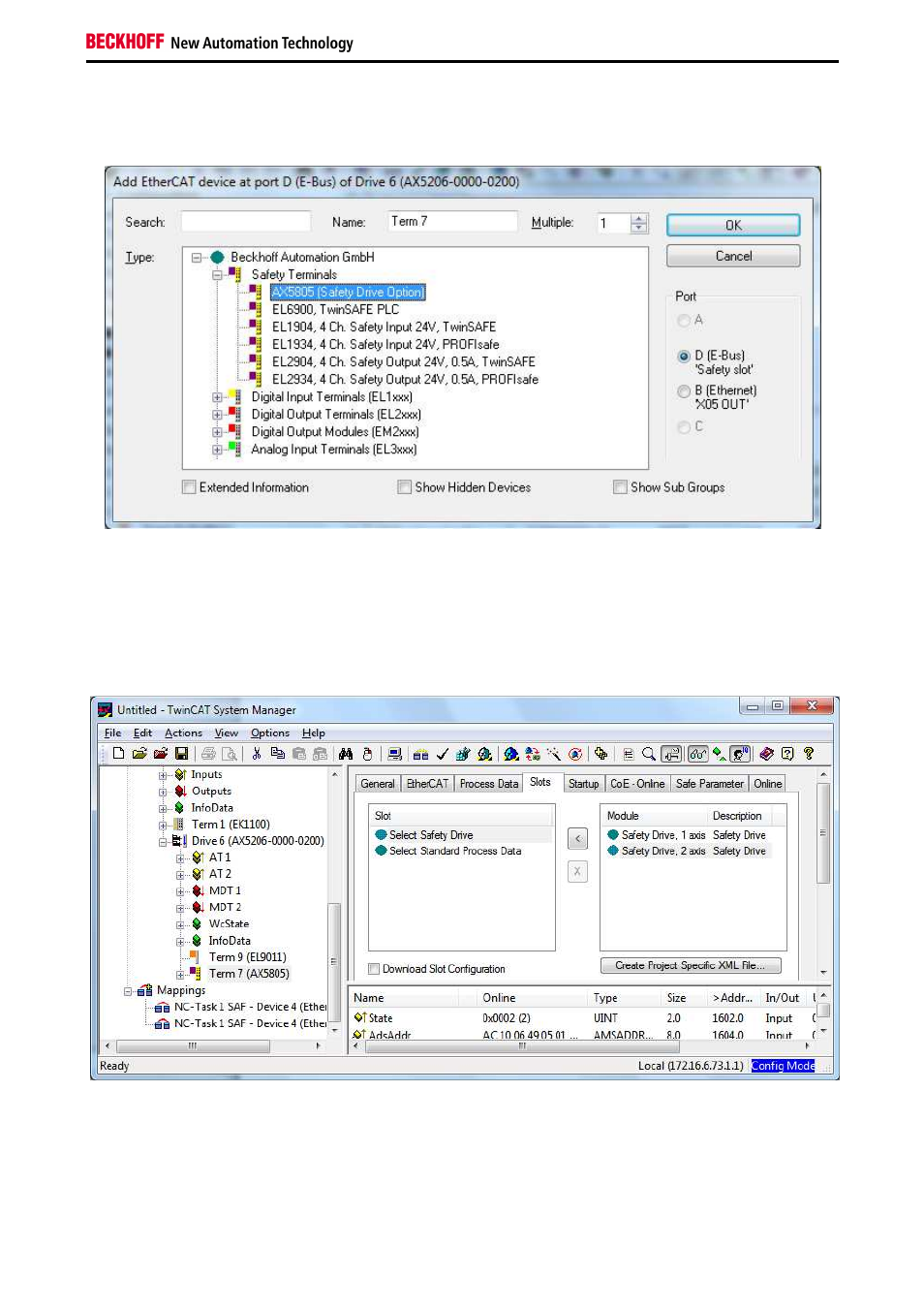Click the Term 7 (AX5805) terminal icon
The width and height of the screenshot is (924, 1309).
pos(196,973)
